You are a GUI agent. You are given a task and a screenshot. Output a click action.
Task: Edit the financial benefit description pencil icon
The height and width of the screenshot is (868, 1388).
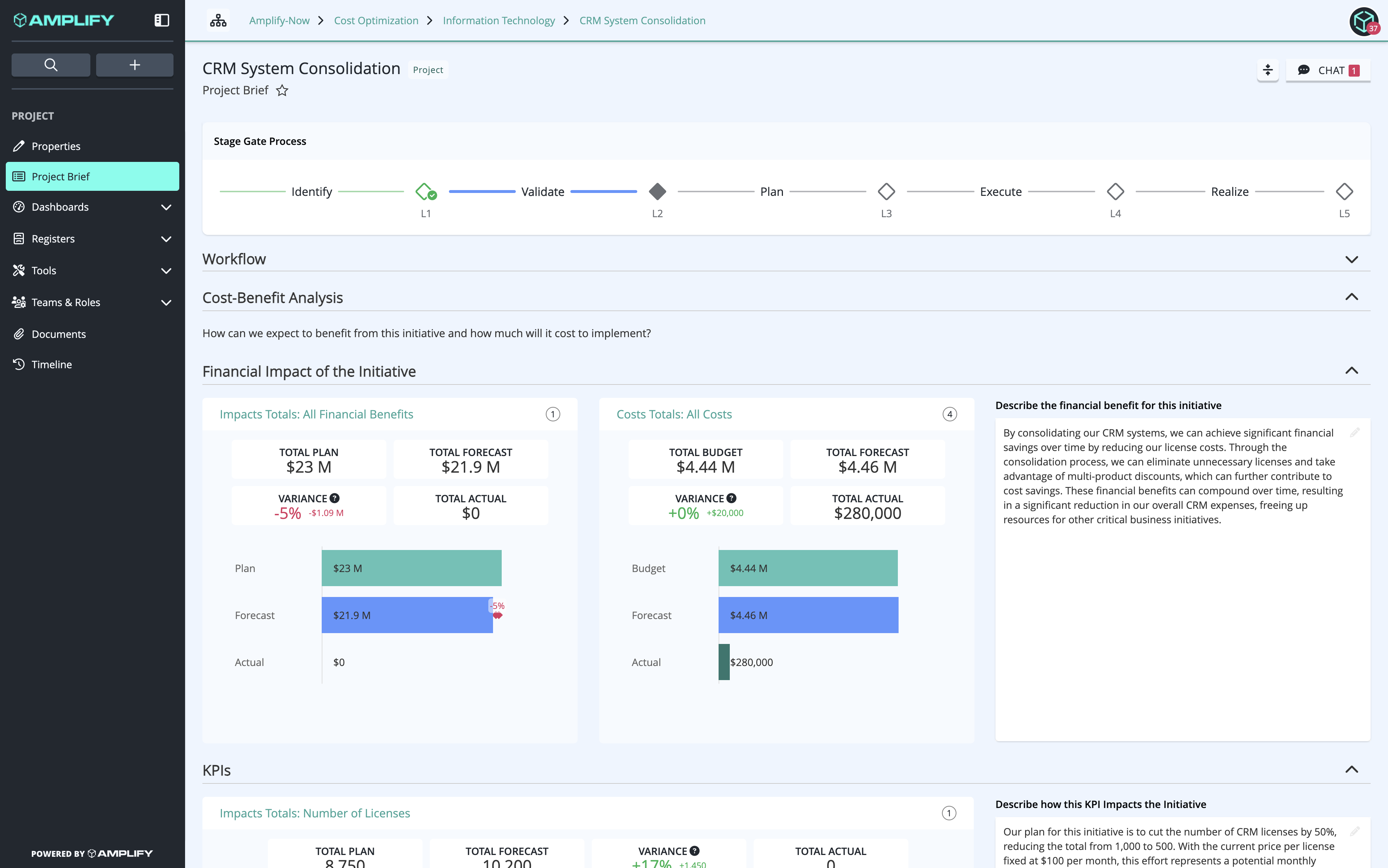1354,432
